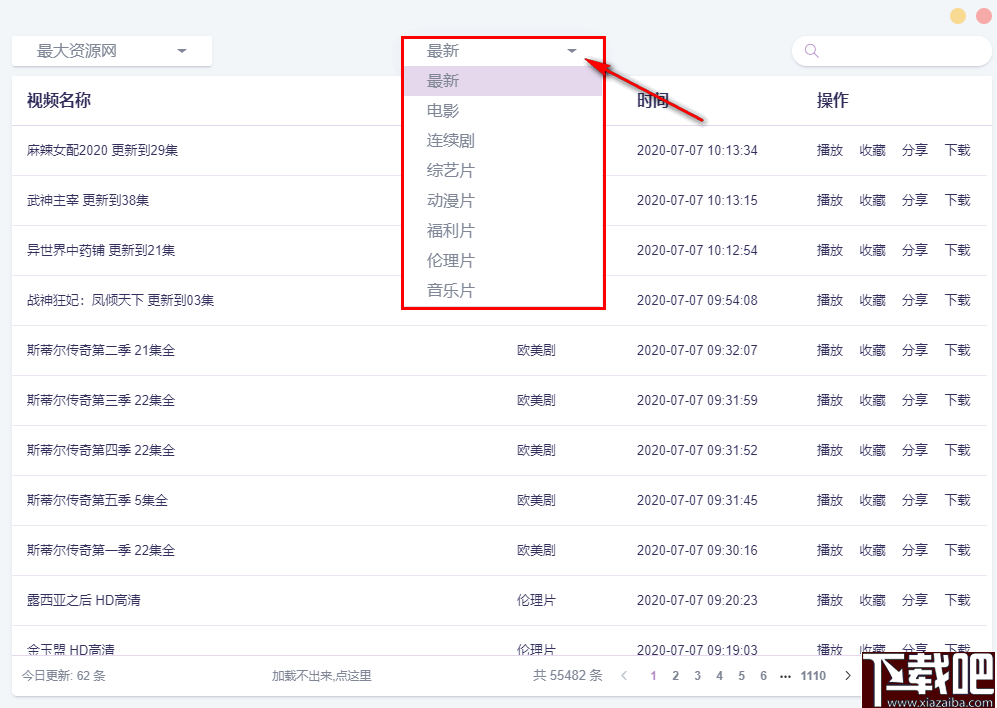Click the pagination ellipsis icon

point(785,675)
